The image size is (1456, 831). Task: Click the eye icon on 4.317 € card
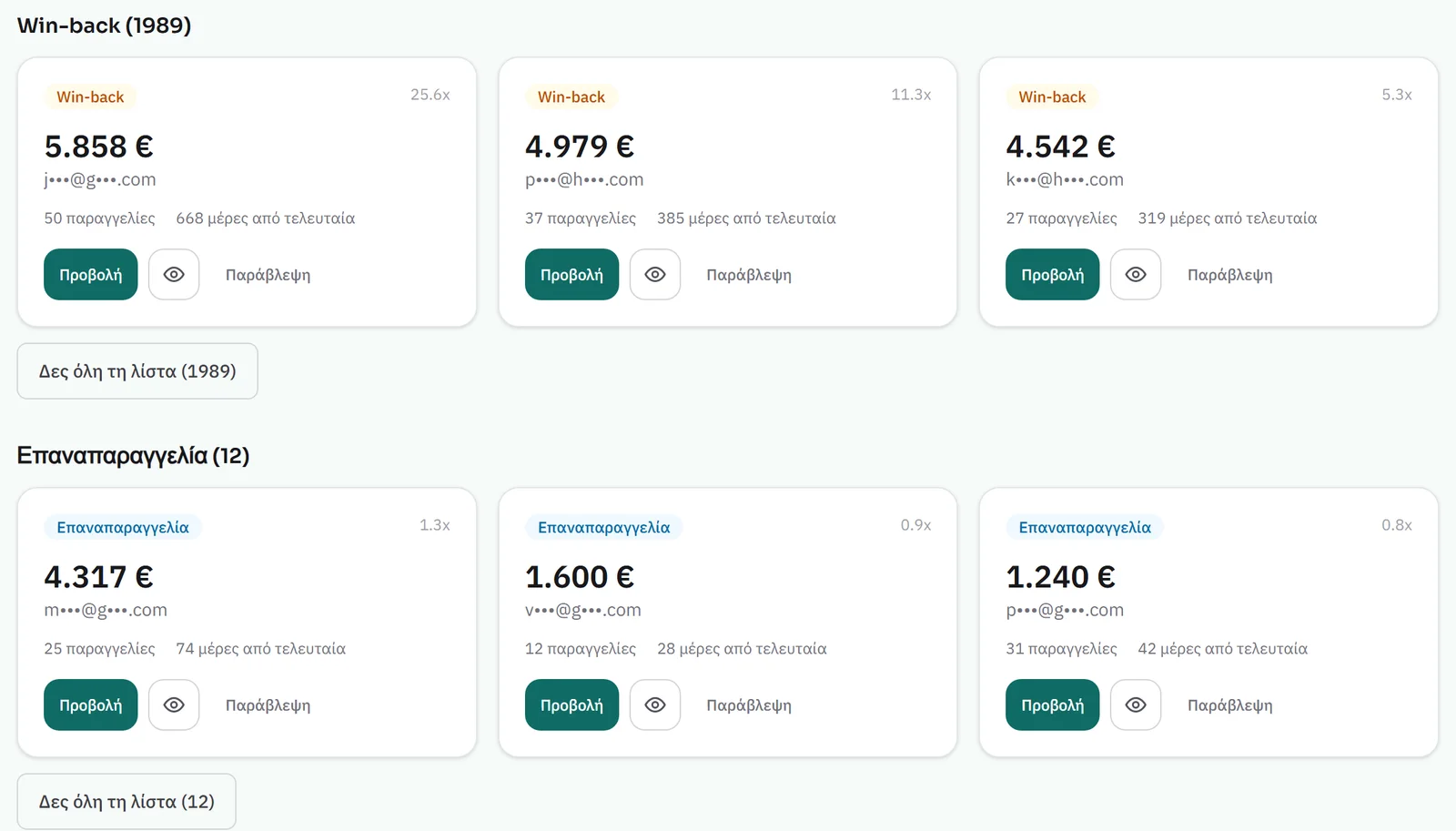[174, 704]
